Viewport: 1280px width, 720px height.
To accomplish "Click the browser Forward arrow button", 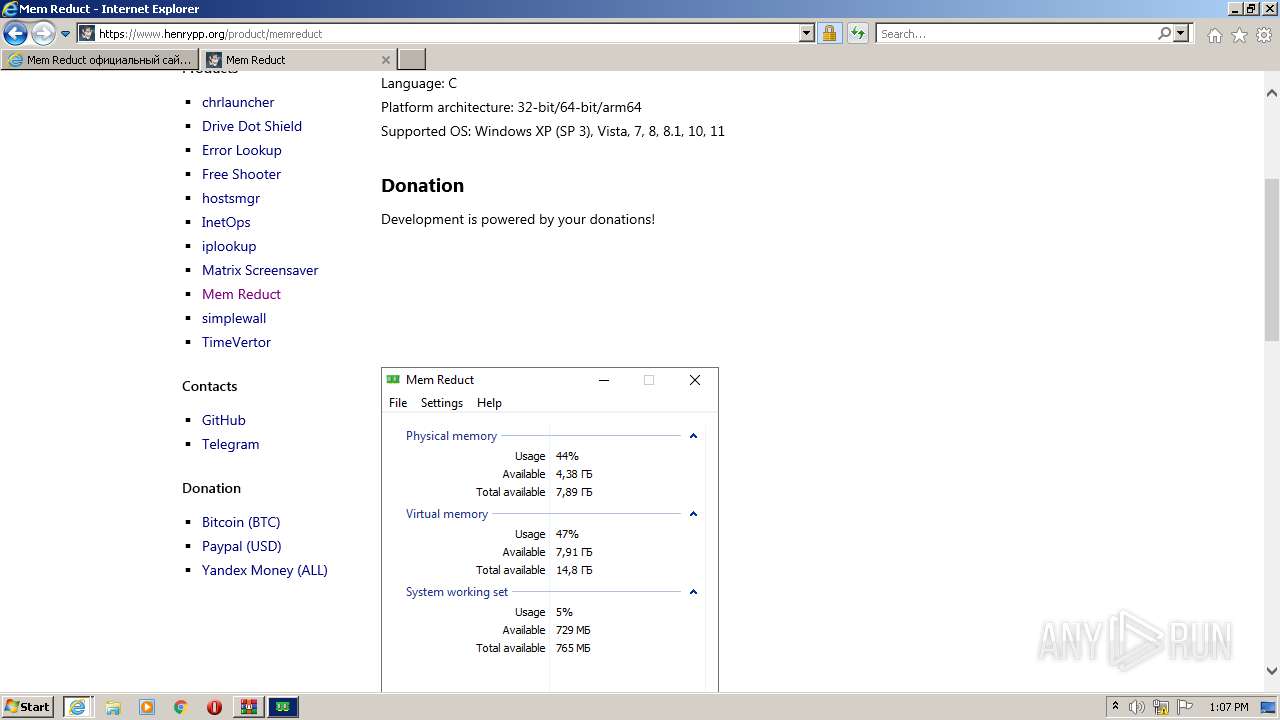I will pyautogui.click(x=43, y=34).
